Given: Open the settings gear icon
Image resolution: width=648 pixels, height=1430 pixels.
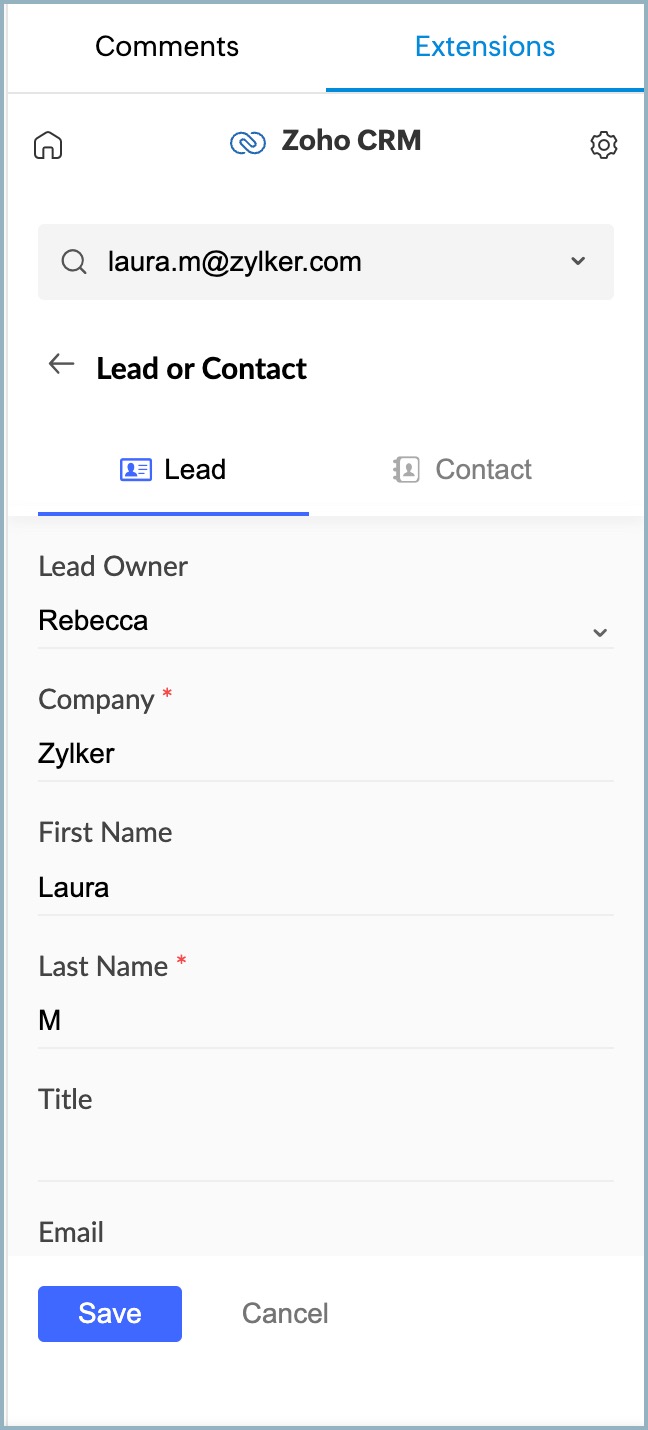Looking at the screenshot, I should click(603, 145).
